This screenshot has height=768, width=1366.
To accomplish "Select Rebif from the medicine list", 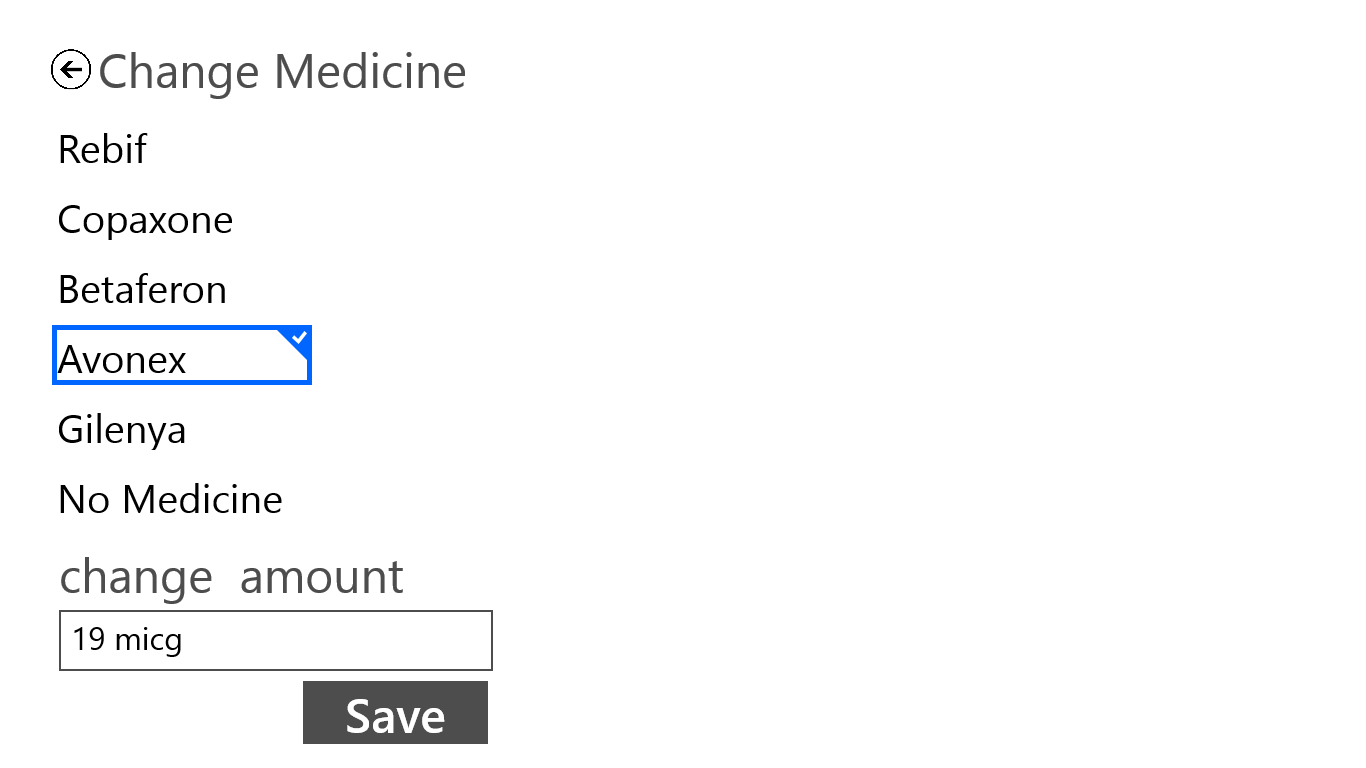I will 102,150.
